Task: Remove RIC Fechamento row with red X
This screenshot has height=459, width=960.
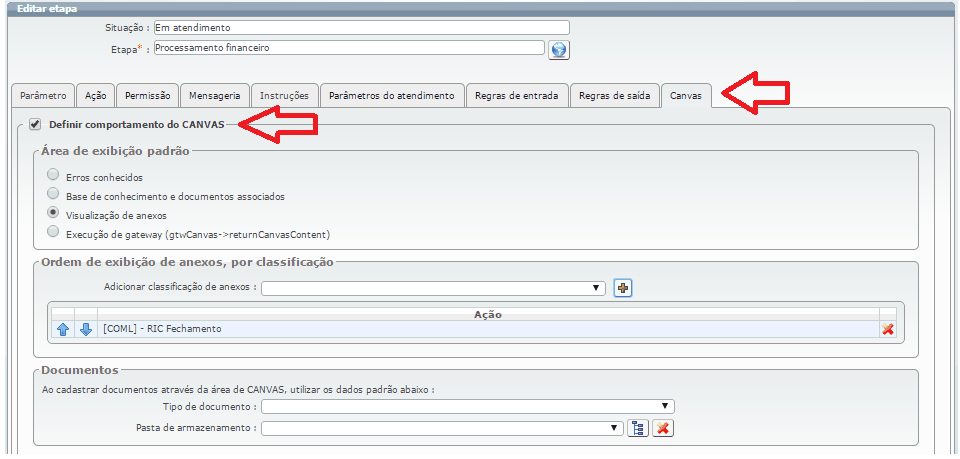Action: click(887, 329)
